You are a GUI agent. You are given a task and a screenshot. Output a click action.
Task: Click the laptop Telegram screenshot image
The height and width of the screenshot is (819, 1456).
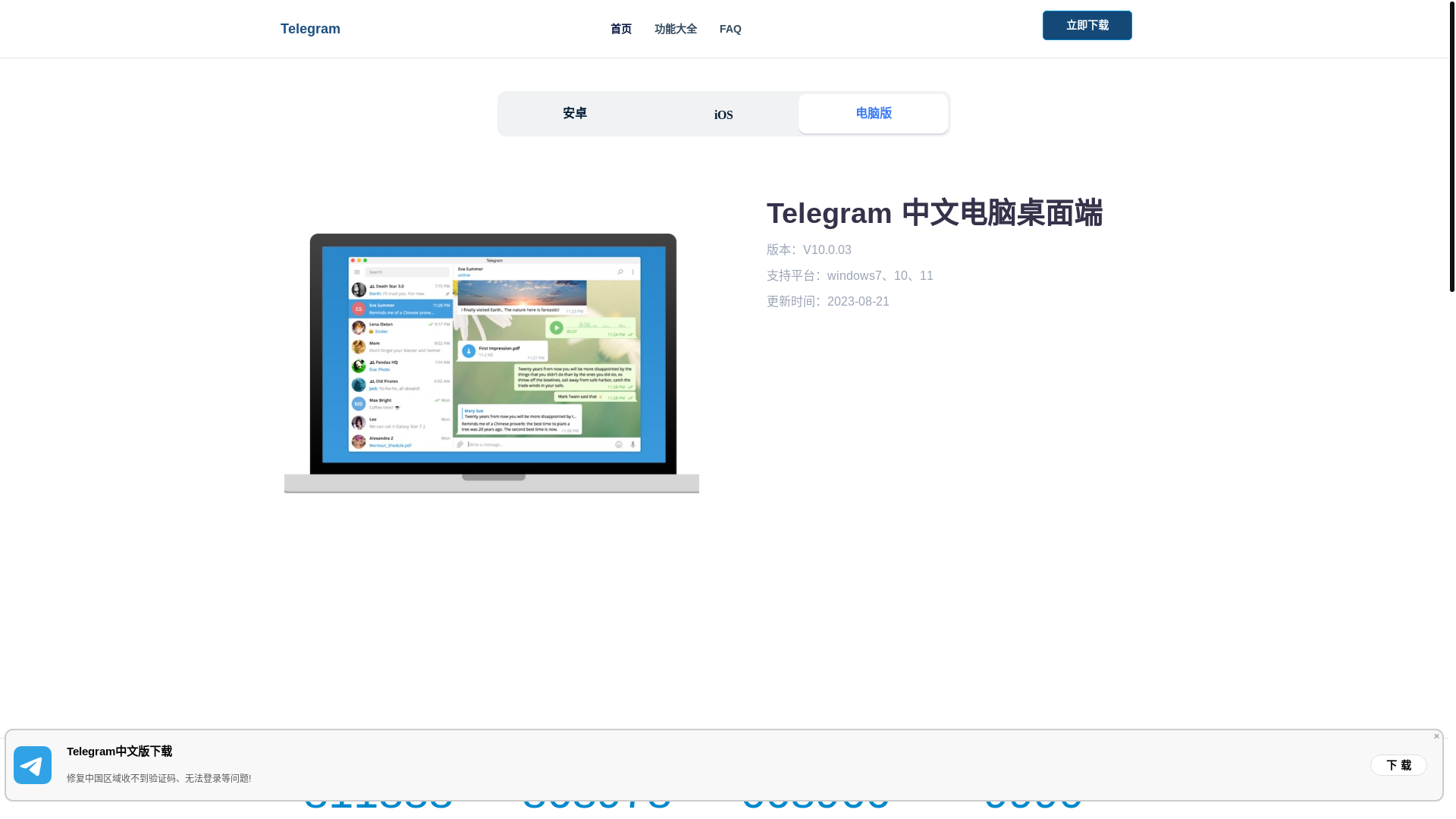[491, 363]
